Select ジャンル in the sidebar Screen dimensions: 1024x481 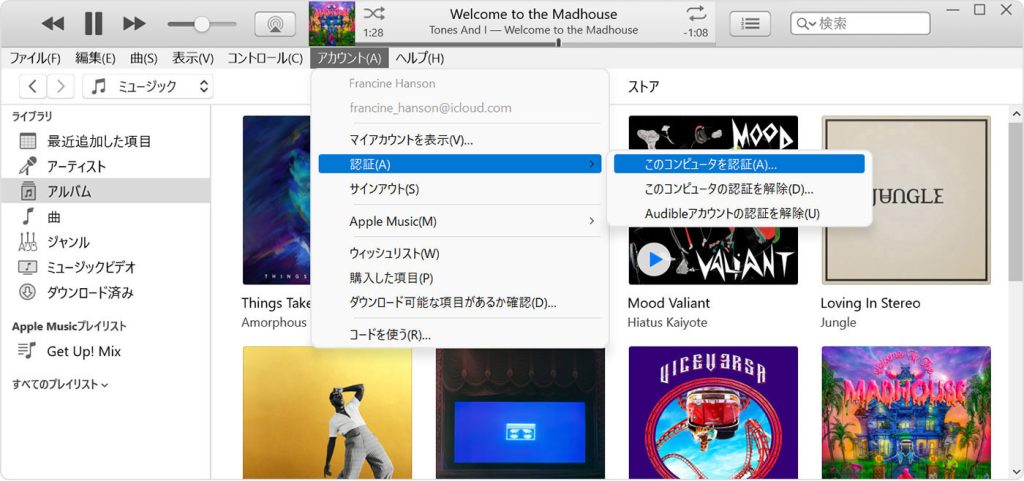point(106,242)
